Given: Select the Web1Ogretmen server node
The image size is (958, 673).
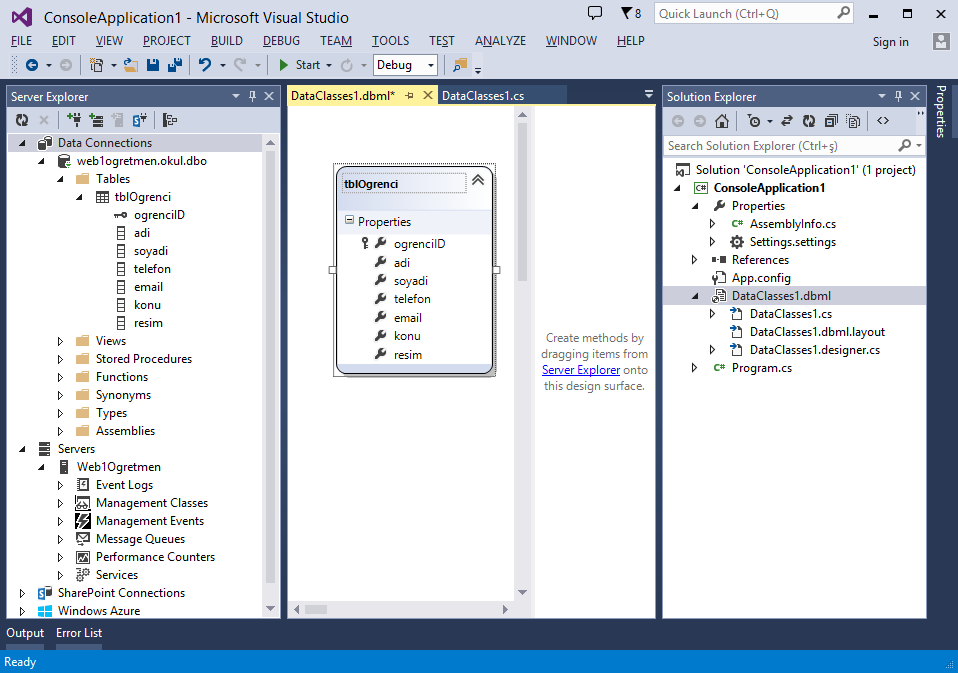Looking at the screenshot, I should click(x=119, y=467).
